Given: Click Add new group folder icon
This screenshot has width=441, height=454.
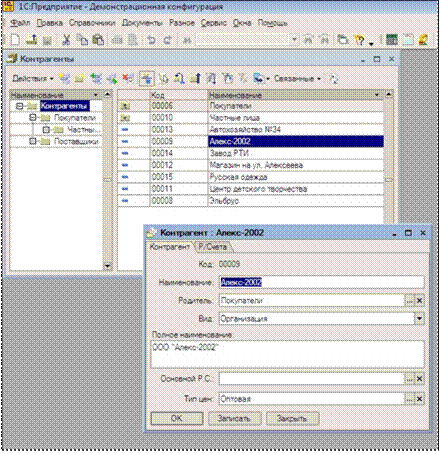Looking at the screenshot, I should pos(79,79).
